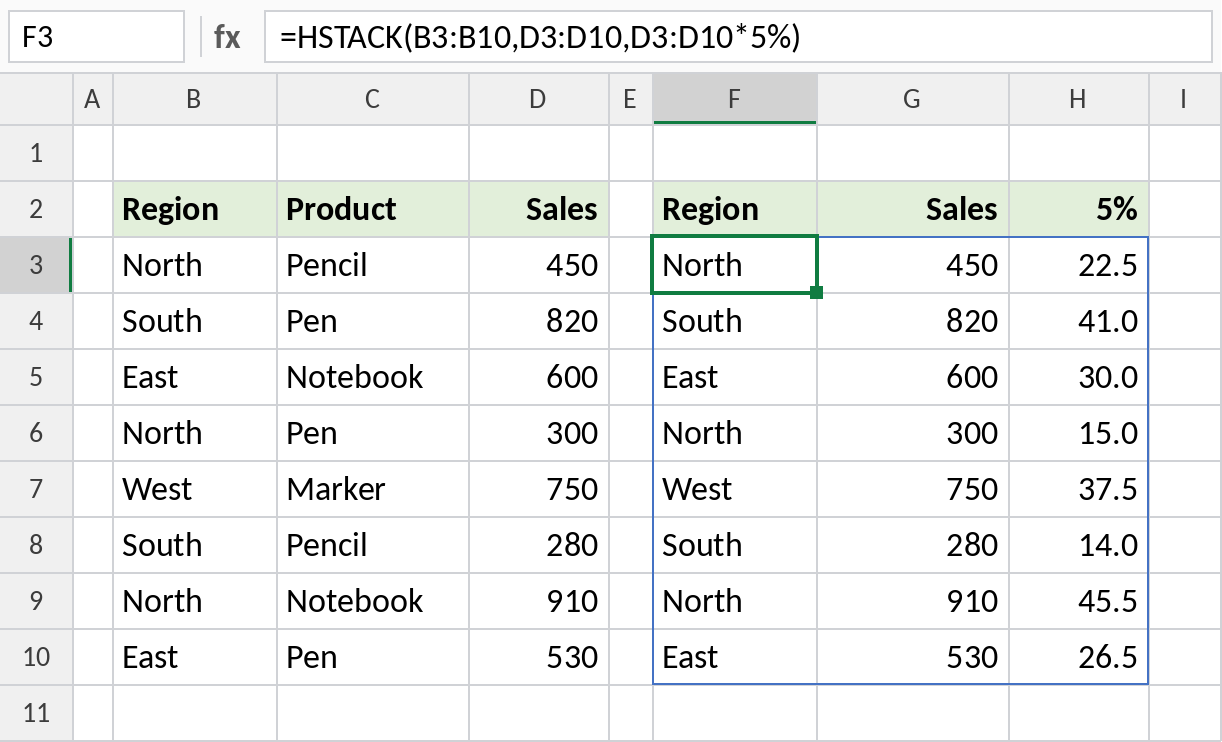Select row 7 header

click(37, 489)
